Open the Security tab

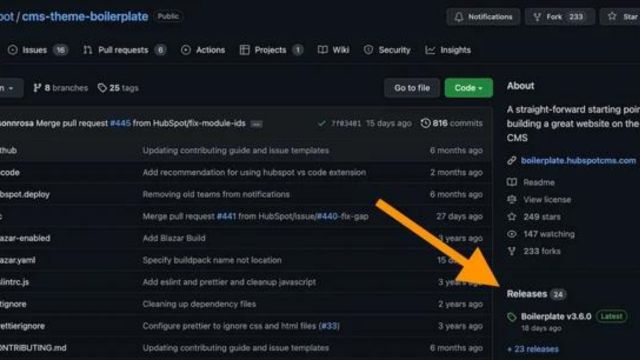[387, 50]
